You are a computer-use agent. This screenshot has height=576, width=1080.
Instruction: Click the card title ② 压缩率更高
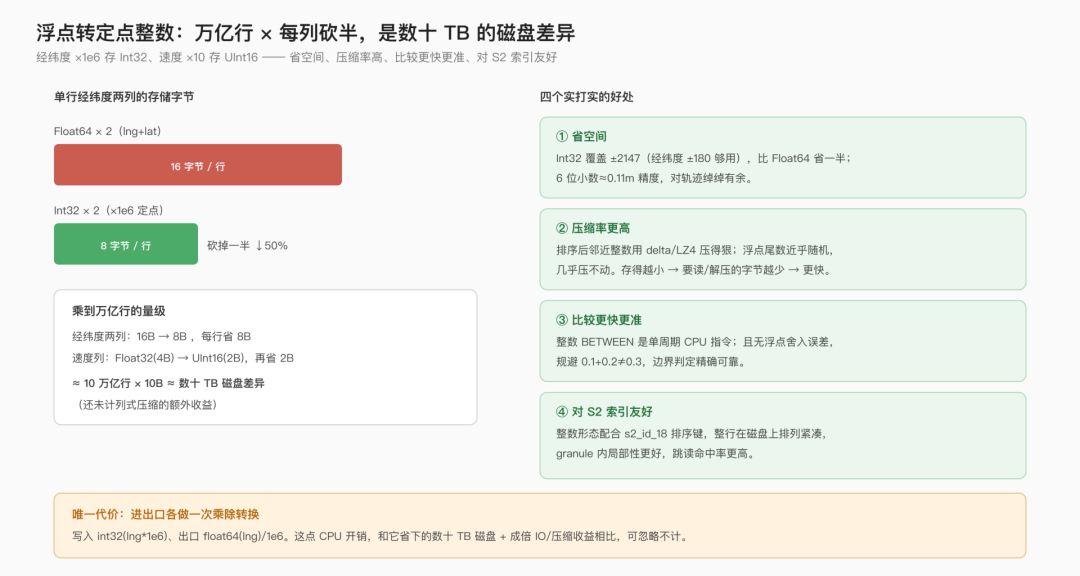coord(593,228)
